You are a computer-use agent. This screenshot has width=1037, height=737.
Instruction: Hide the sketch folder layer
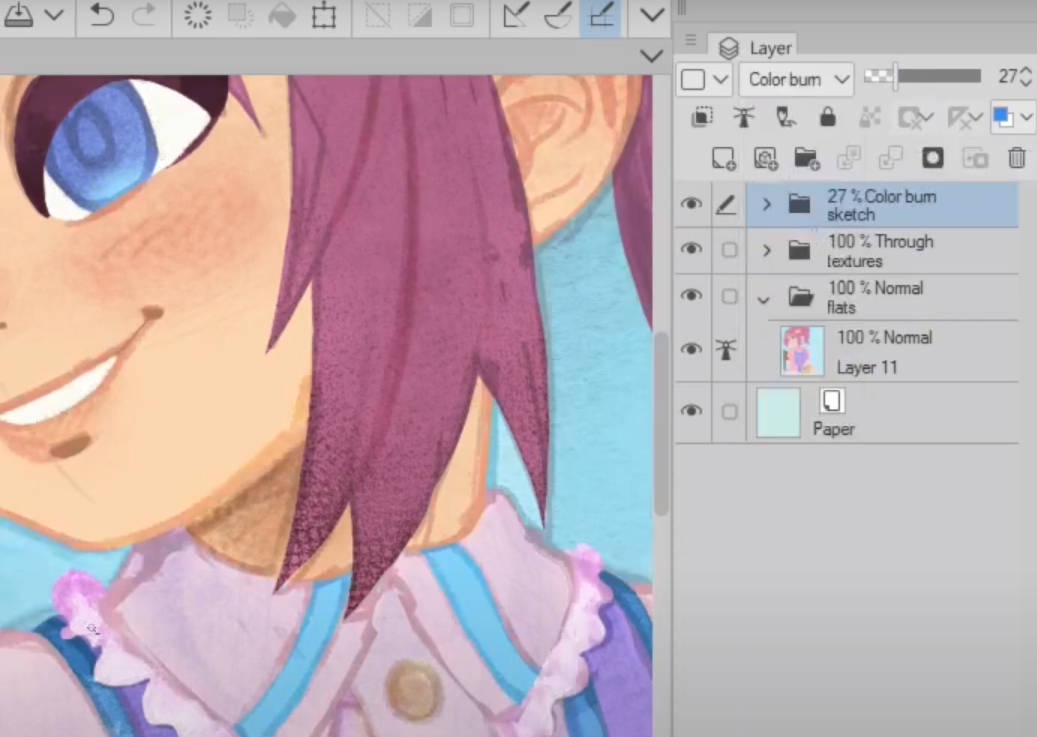pos(691,204)
